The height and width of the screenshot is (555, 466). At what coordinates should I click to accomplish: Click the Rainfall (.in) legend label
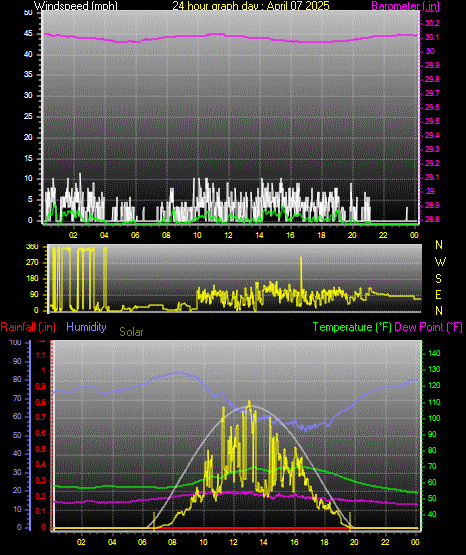click(x=28, y=327)
